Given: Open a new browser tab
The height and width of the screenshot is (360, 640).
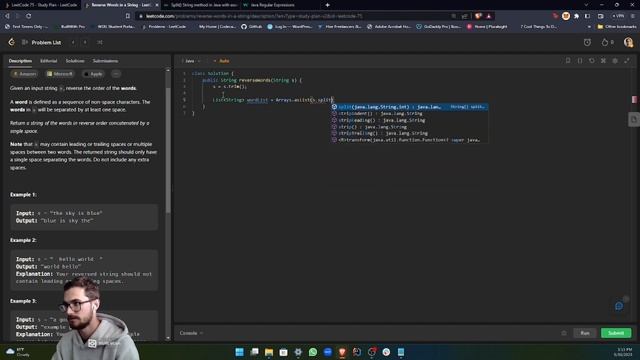Looking at the screenshot, I should point(327,5).
